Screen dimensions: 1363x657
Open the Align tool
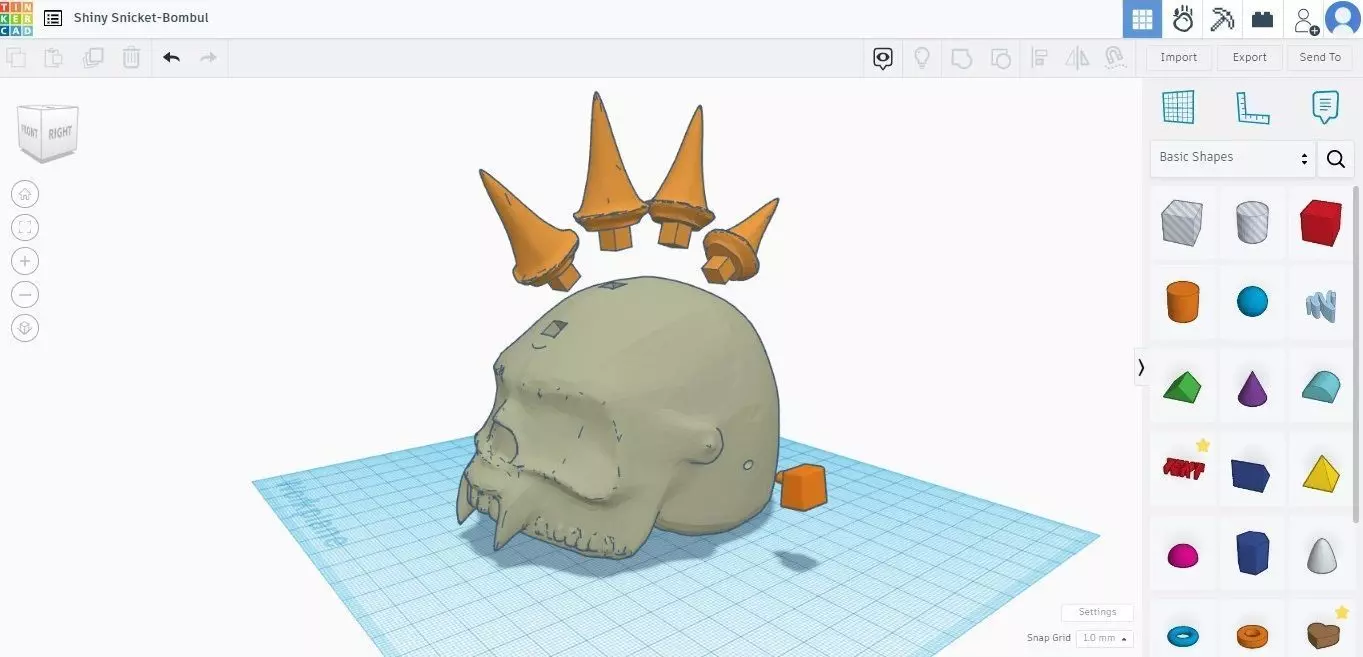(1039, 58)
